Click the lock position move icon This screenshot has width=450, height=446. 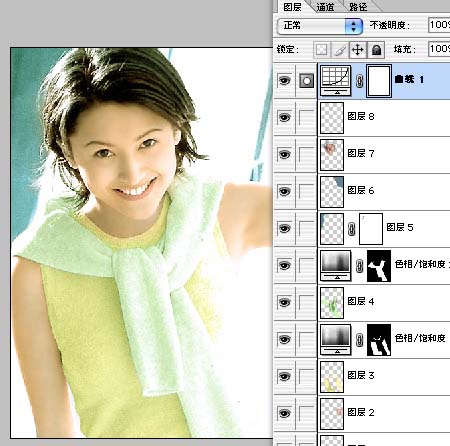point(358,50)
